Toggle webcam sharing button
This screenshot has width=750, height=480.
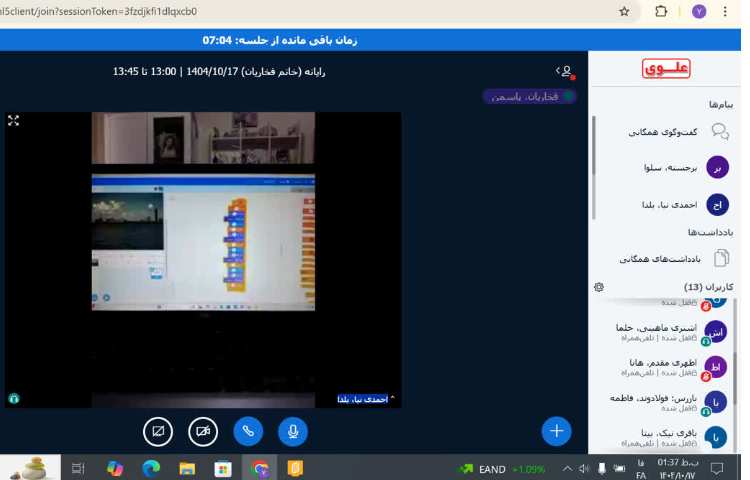tap(203, 432)
